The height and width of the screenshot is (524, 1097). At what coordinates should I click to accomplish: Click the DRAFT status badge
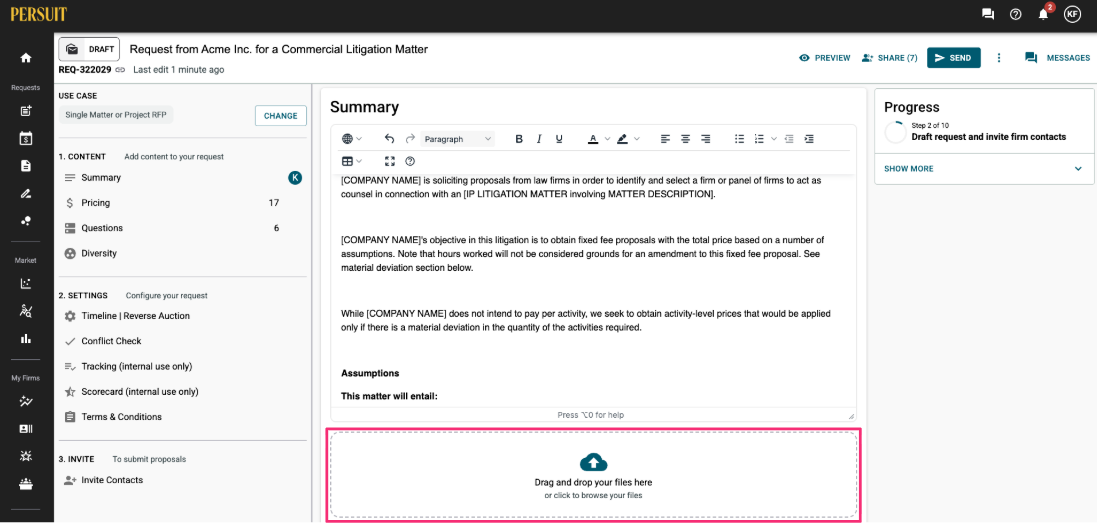(x=90, y=50)
